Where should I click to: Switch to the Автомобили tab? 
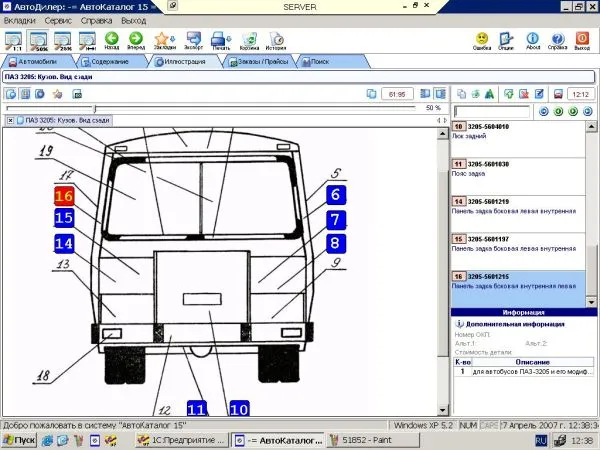coord(37,62)
